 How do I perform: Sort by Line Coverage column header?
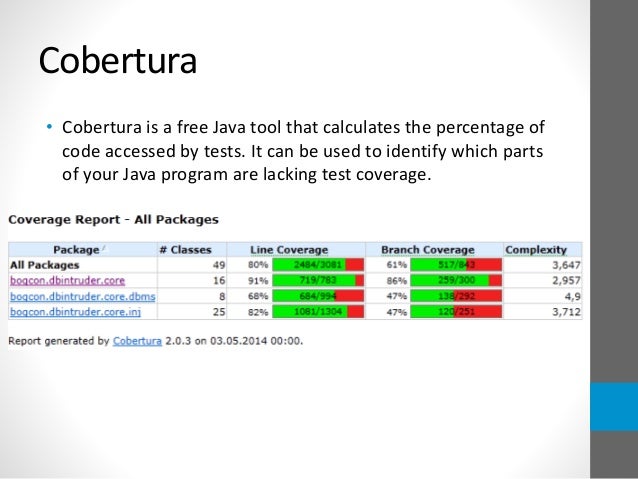[x=289, y=250]
